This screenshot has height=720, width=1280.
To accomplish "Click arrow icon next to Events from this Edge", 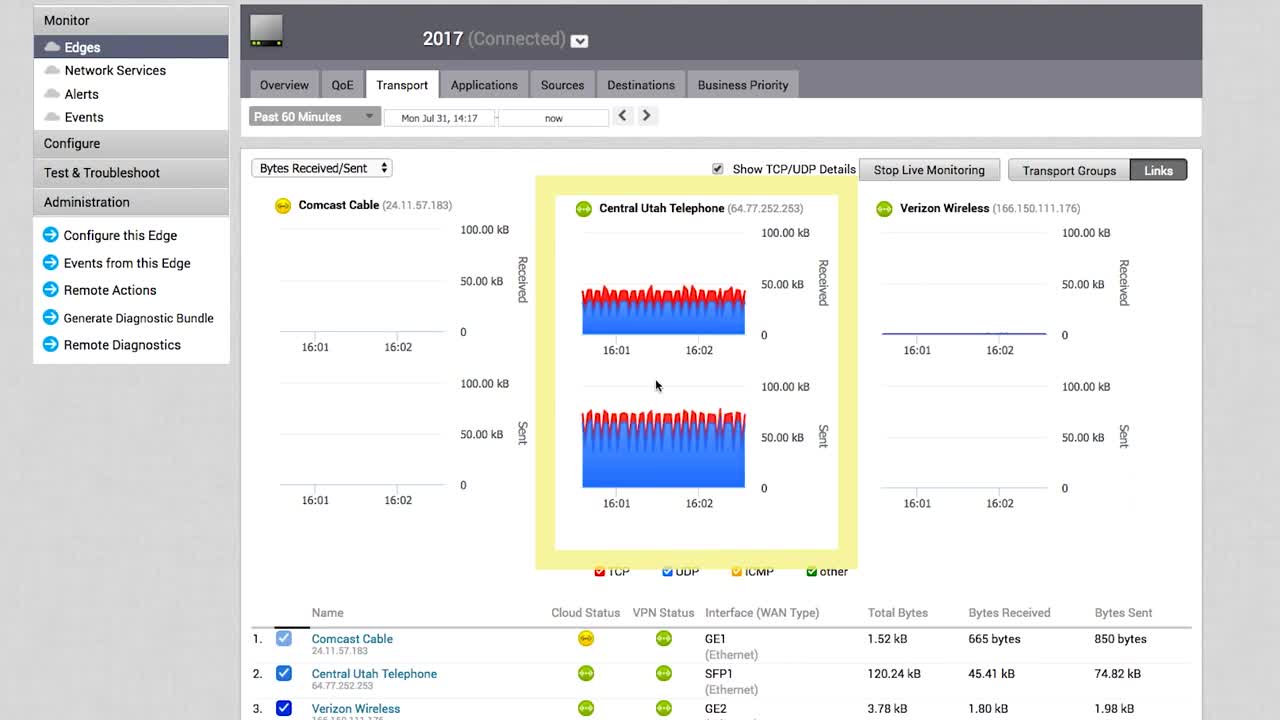I will pyautogui.click(x=50, y=262).
